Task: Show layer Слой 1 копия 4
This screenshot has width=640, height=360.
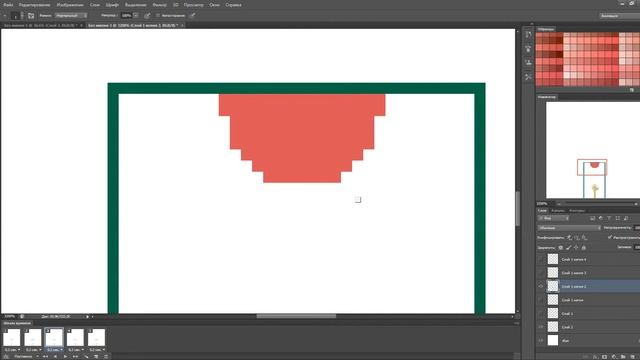Action: (541, 259)
